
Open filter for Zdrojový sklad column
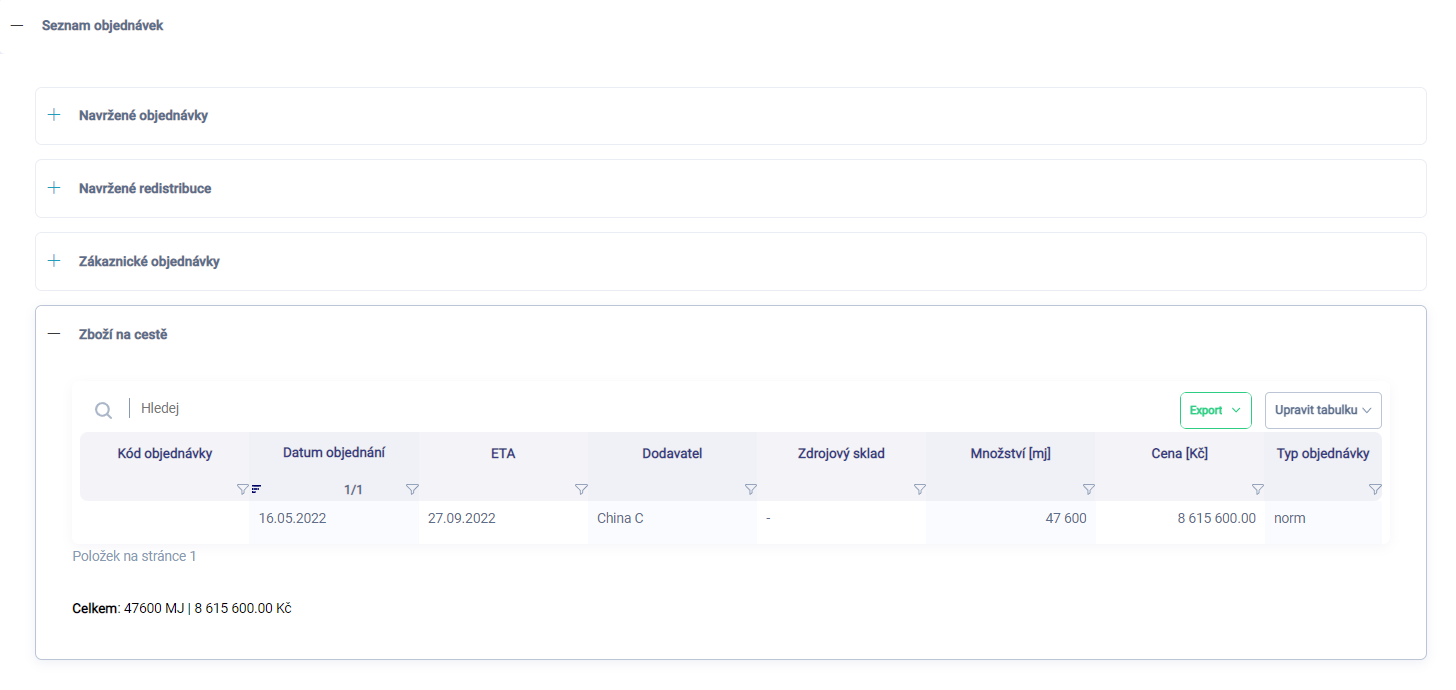919,489
